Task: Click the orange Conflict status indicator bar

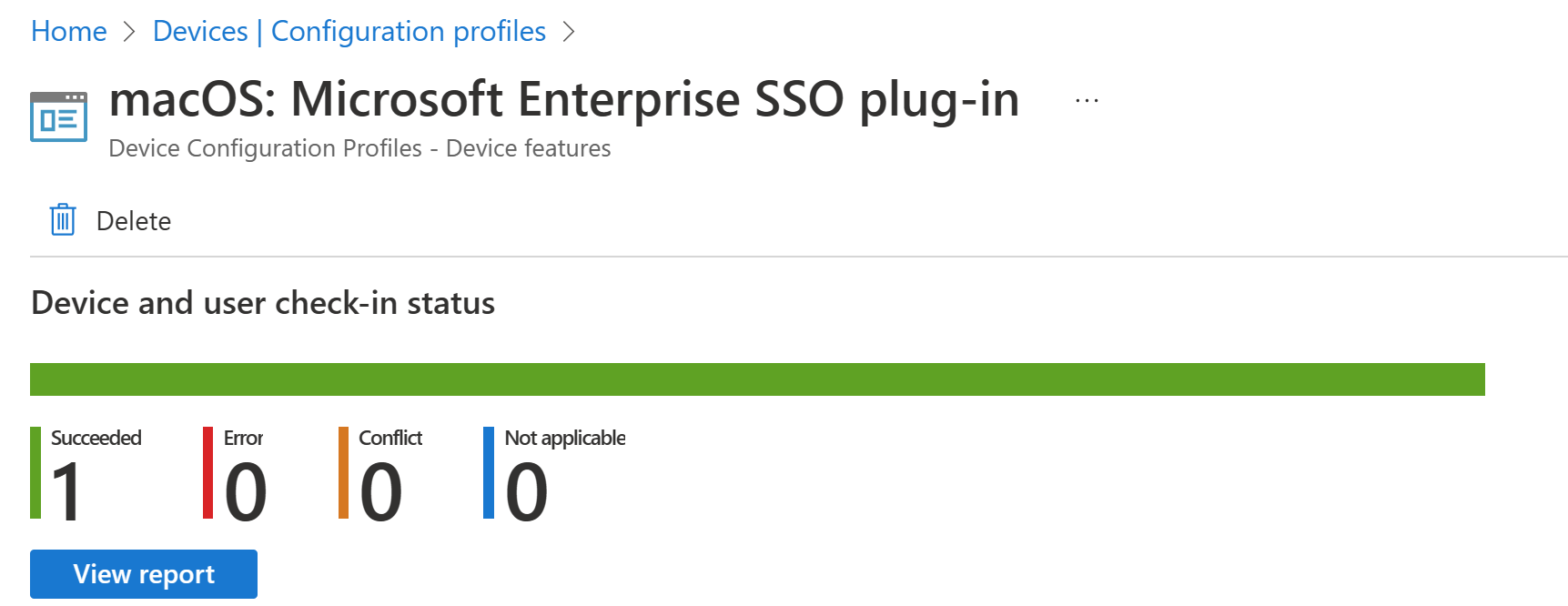Action: coord(343,473)
